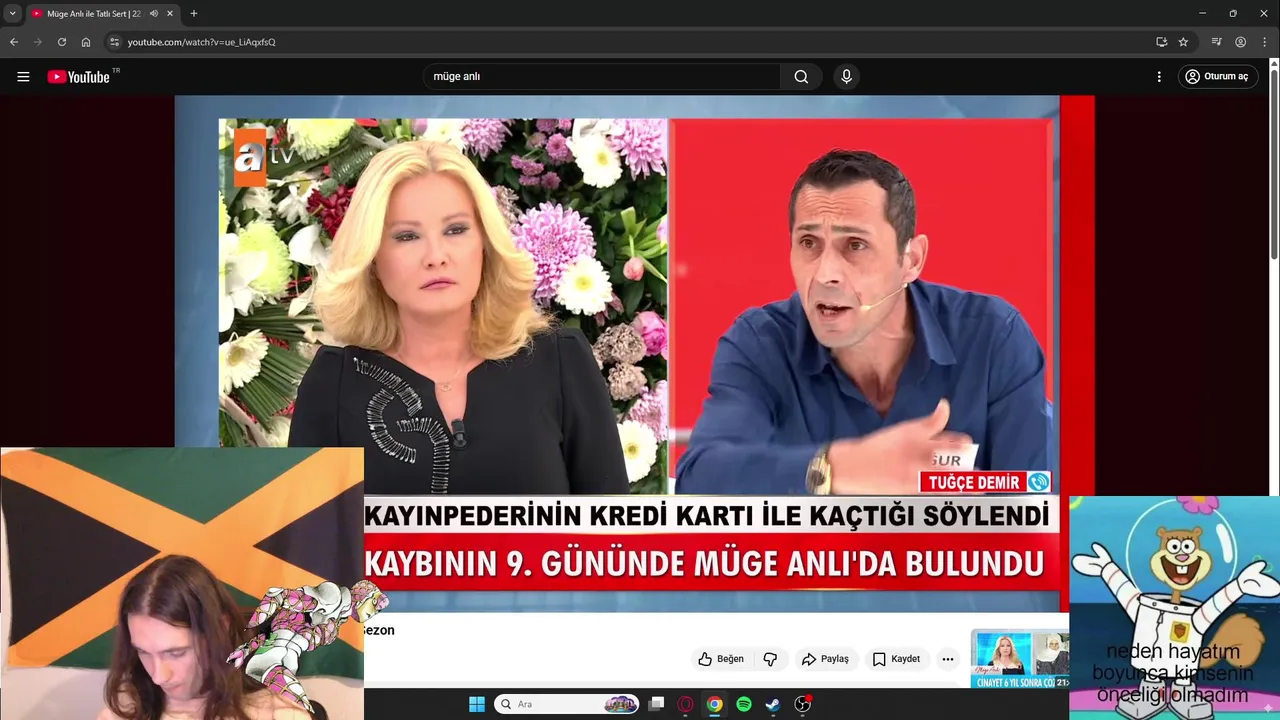This screenshot has height=720, width=1280.
Task: Open the YouTube hamburger guide menu
Action: [23, 77]
